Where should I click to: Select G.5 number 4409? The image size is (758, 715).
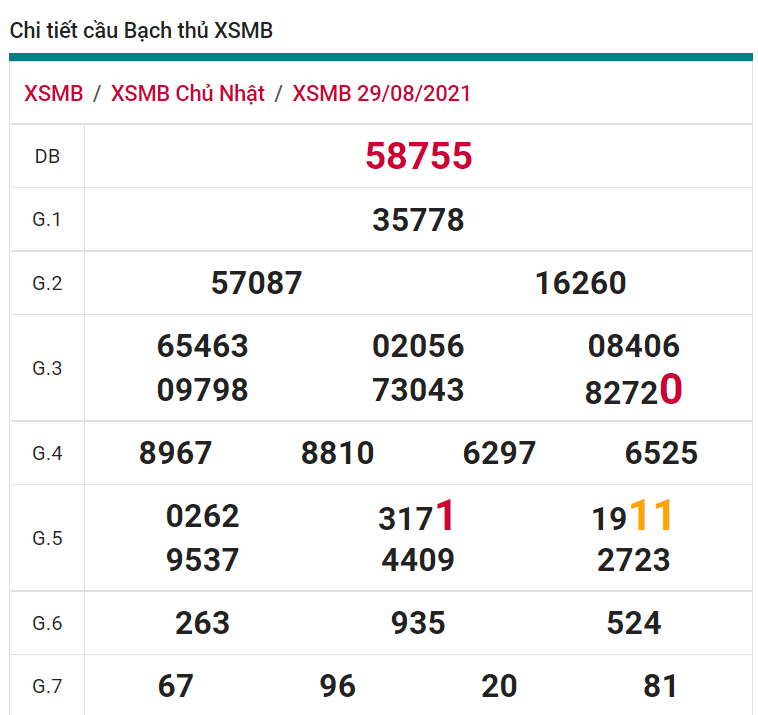(418, 560)
